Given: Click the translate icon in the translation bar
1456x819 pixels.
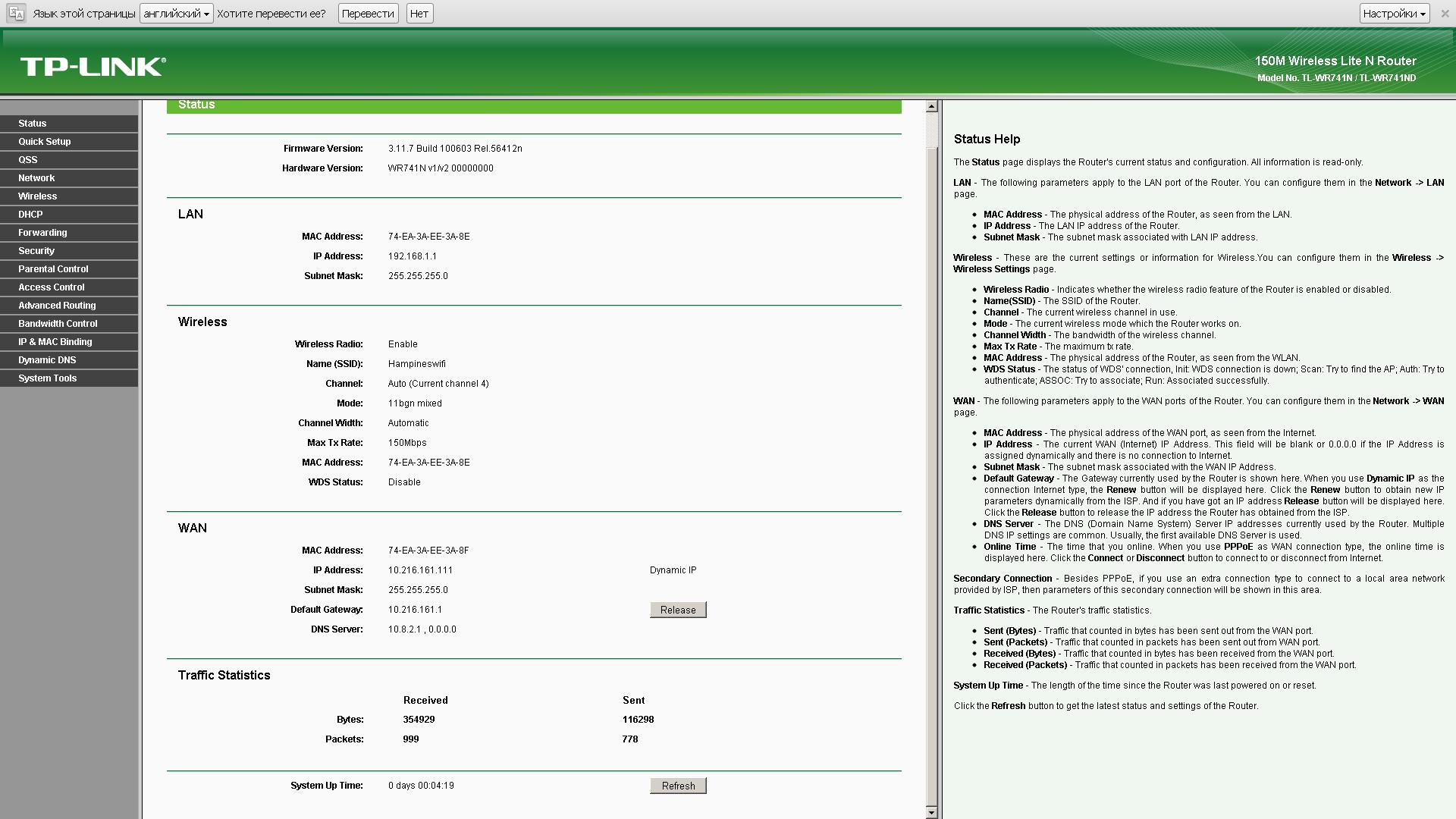Looking at the screenshot, I should point(17,14).
